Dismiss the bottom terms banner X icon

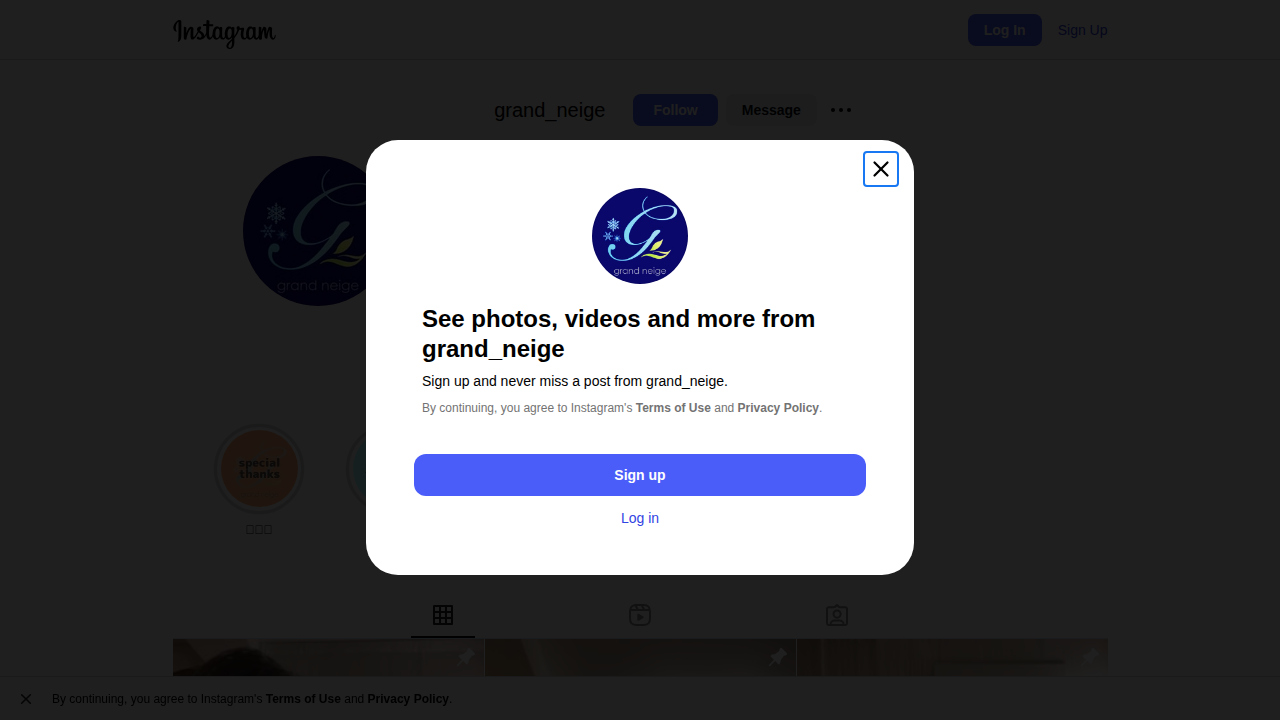pos(26,699)
